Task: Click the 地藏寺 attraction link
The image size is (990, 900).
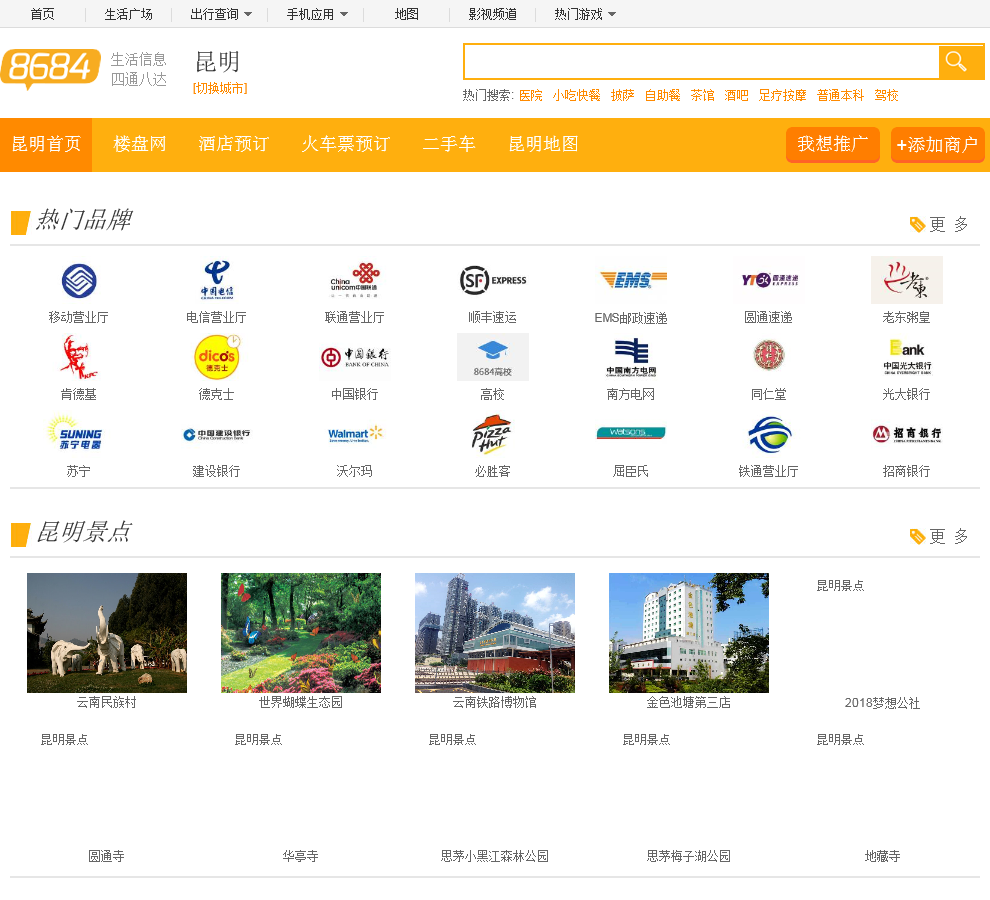Action: point(882,856)
